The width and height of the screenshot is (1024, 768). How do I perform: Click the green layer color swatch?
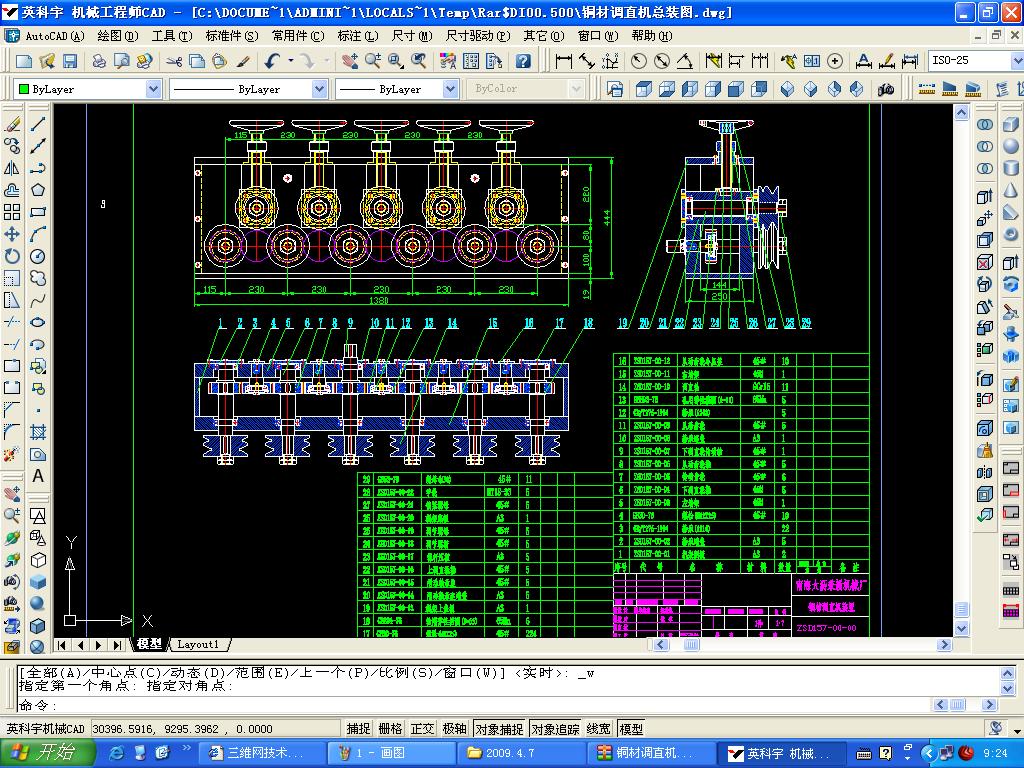click(25, 89)
